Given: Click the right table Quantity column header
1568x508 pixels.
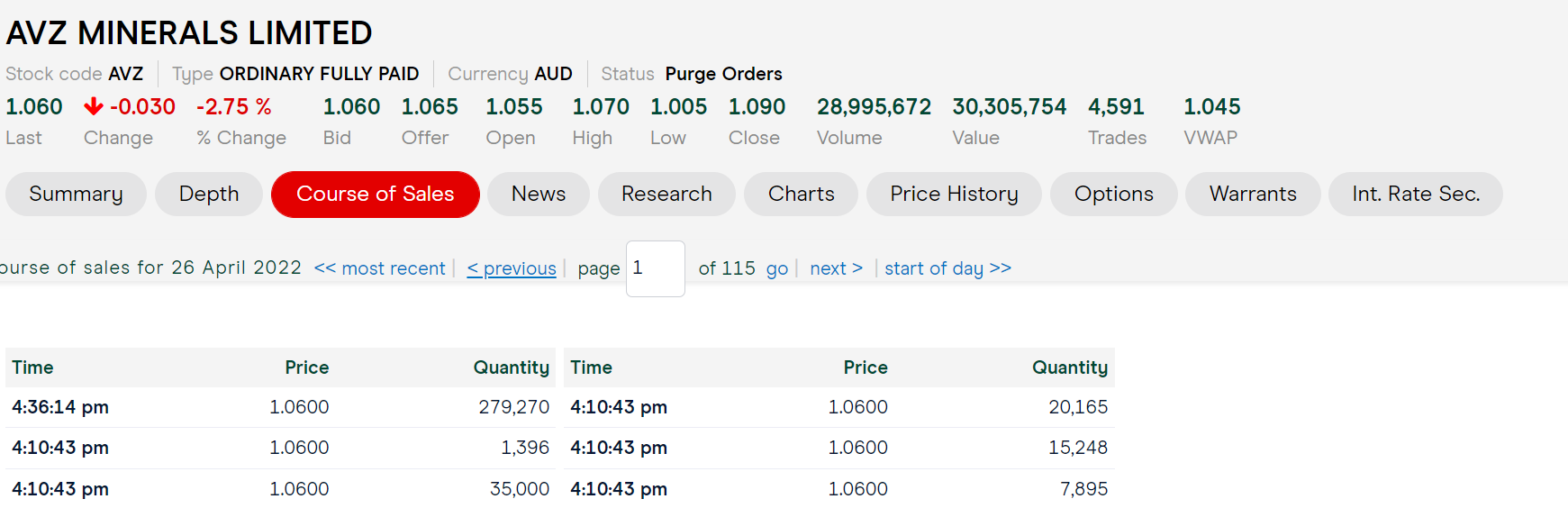Looking at the screenshot, I should click(x=1070, y=367).
